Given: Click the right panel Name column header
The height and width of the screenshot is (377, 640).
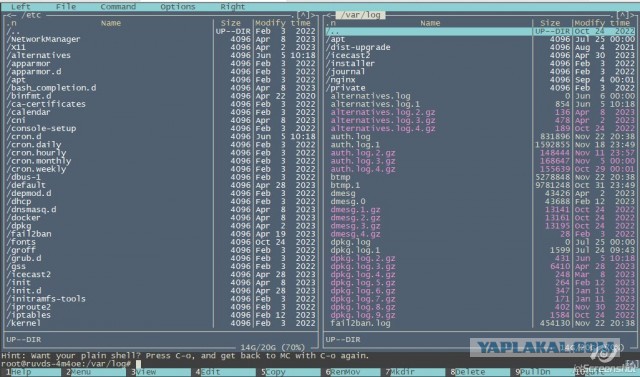Looking at the screenshot, I should coord(430,23).
